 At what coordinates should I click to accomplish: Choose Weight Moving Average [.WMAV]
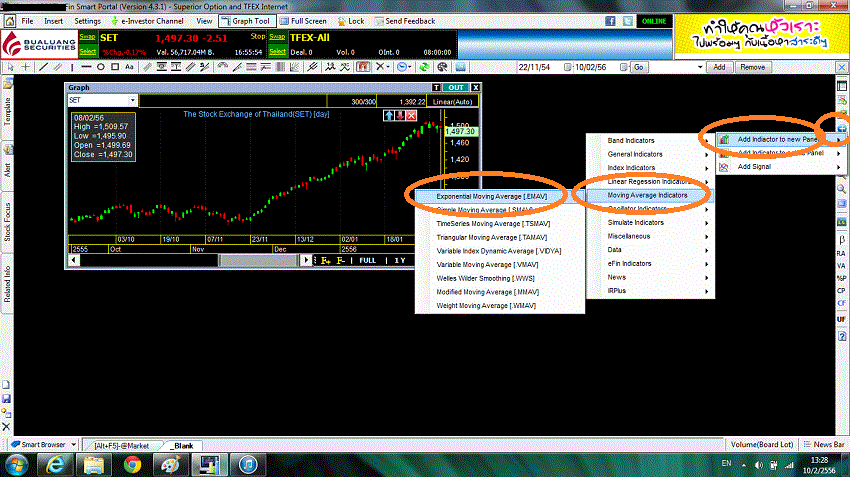[499, 306]
